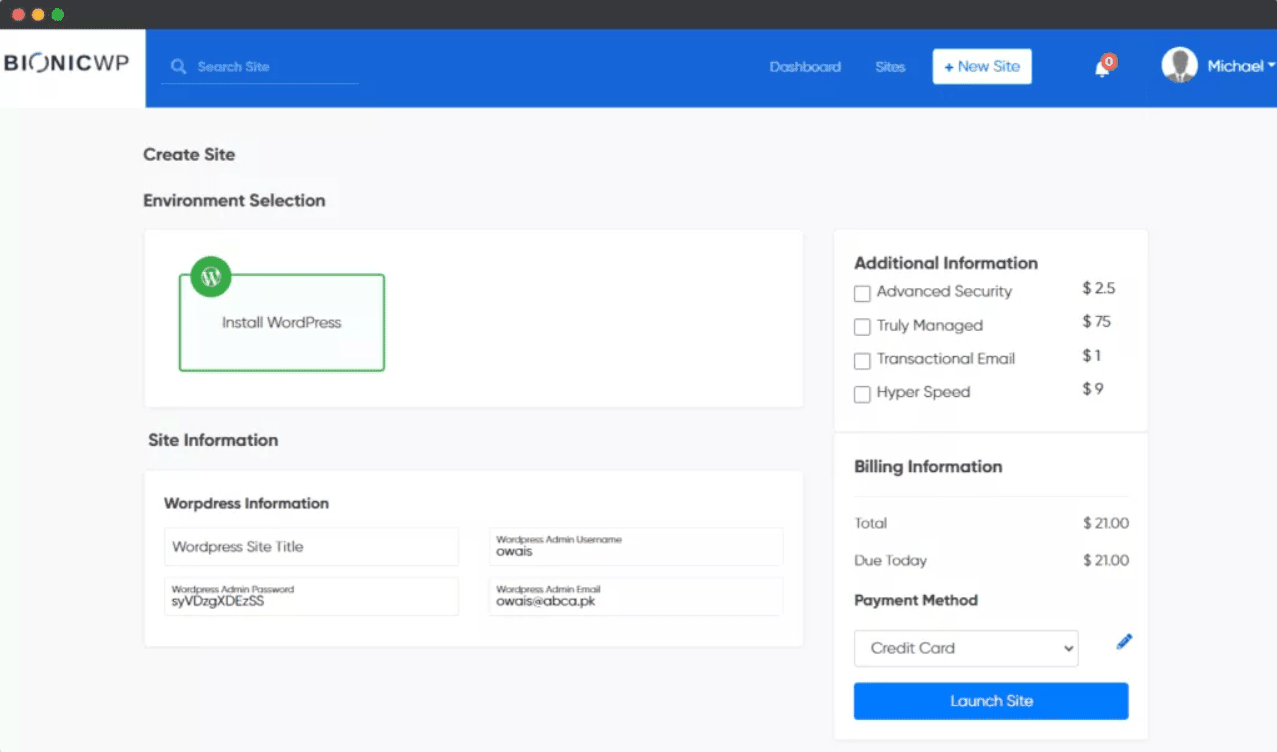Enable the Advanced Security checkbox
Image resolution: width=1277 pixels, height=752 pixels.
(862, 293)
